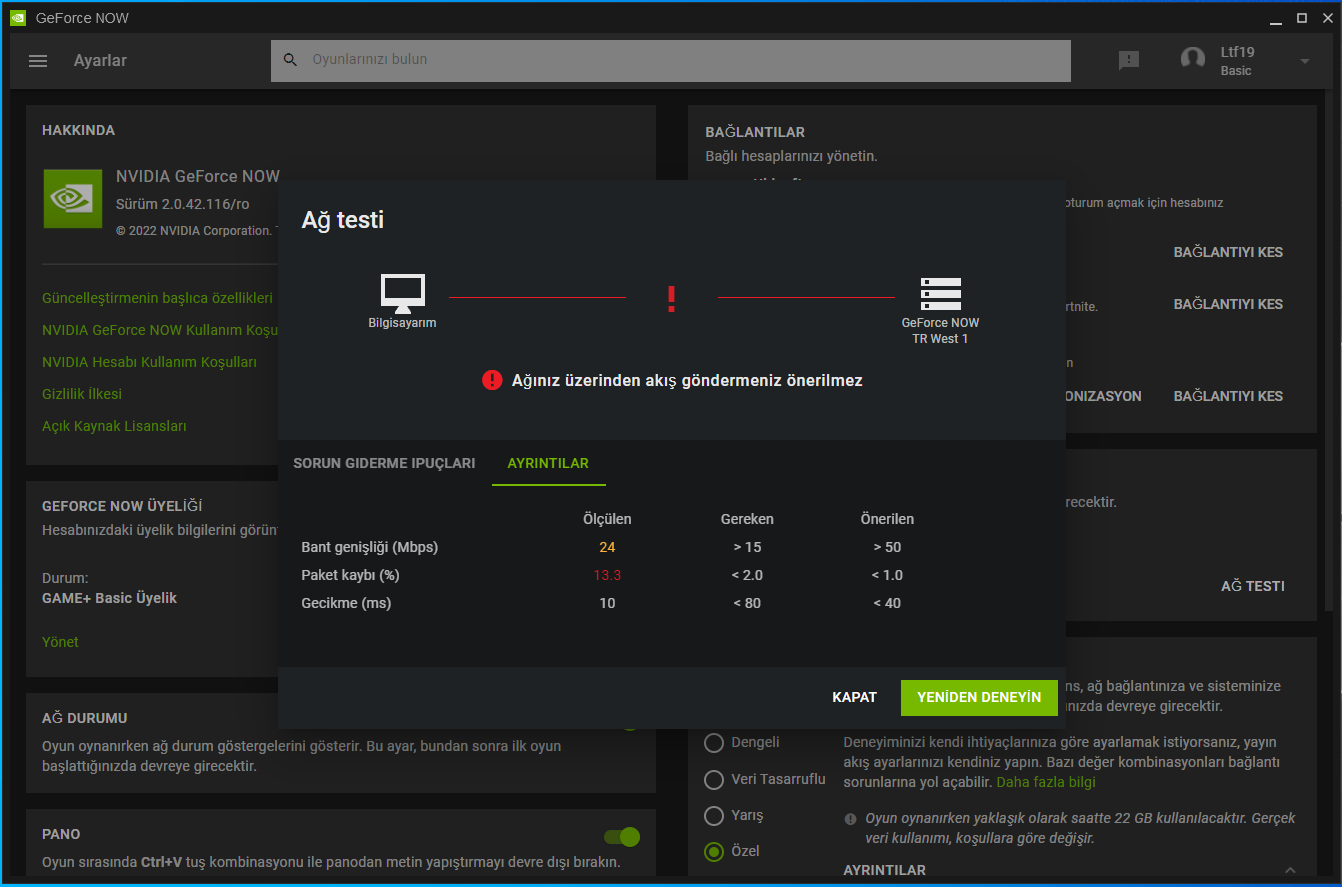The image size is (1342, 887).
Task: Click the search magnifier icon
Action: 291,60
